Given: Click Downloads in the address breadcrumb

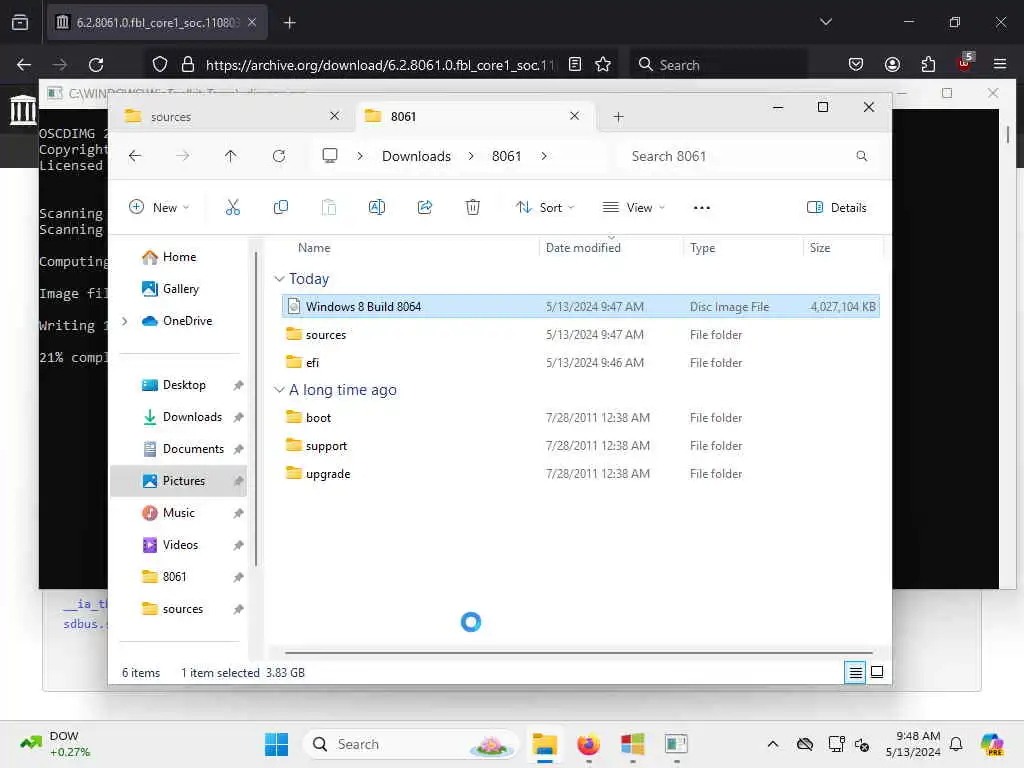Looking at the screenshot, I should point(416,156).
